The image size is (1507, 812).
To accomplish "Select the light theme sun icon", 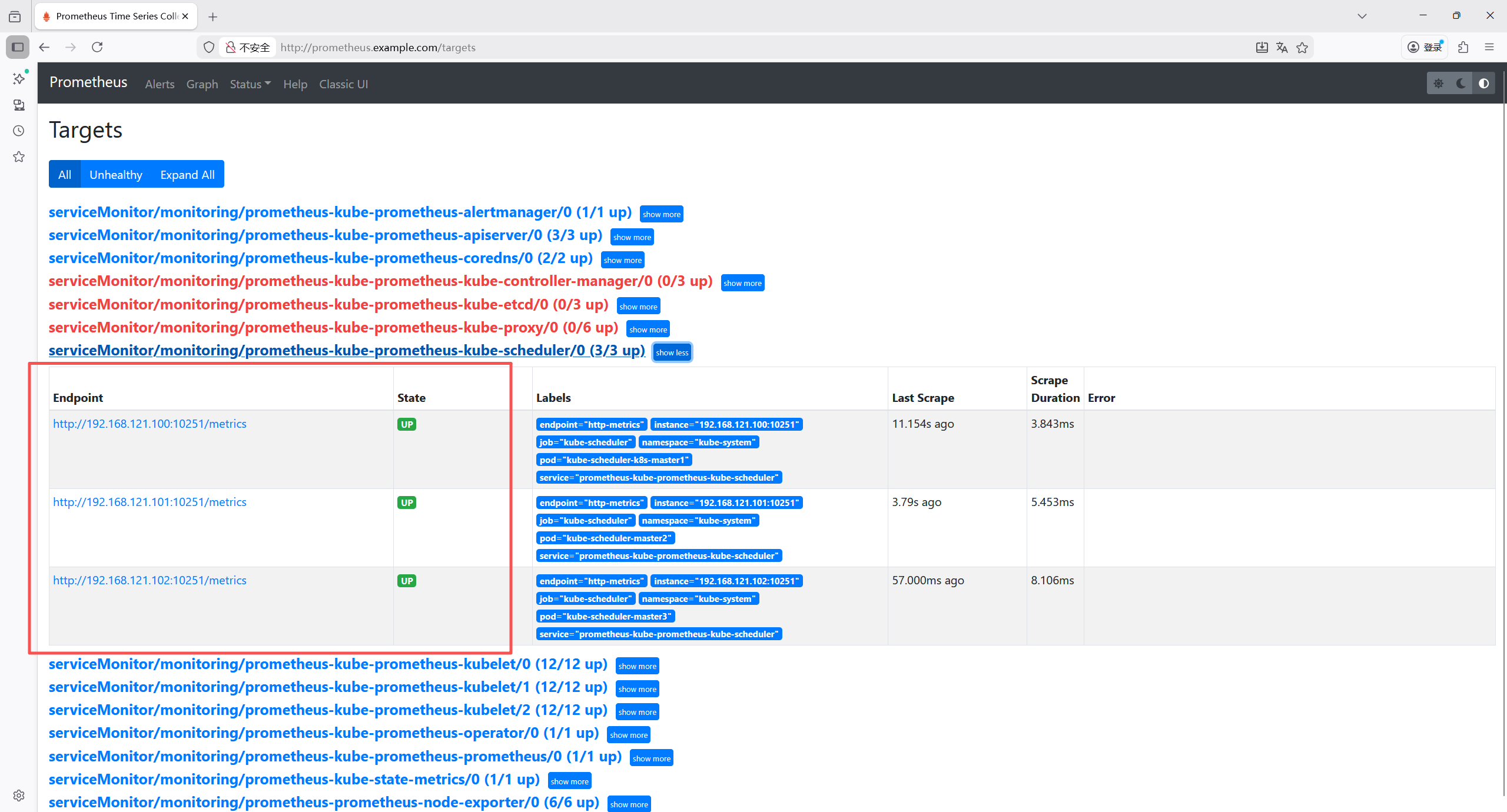I will coord(1438,84).
